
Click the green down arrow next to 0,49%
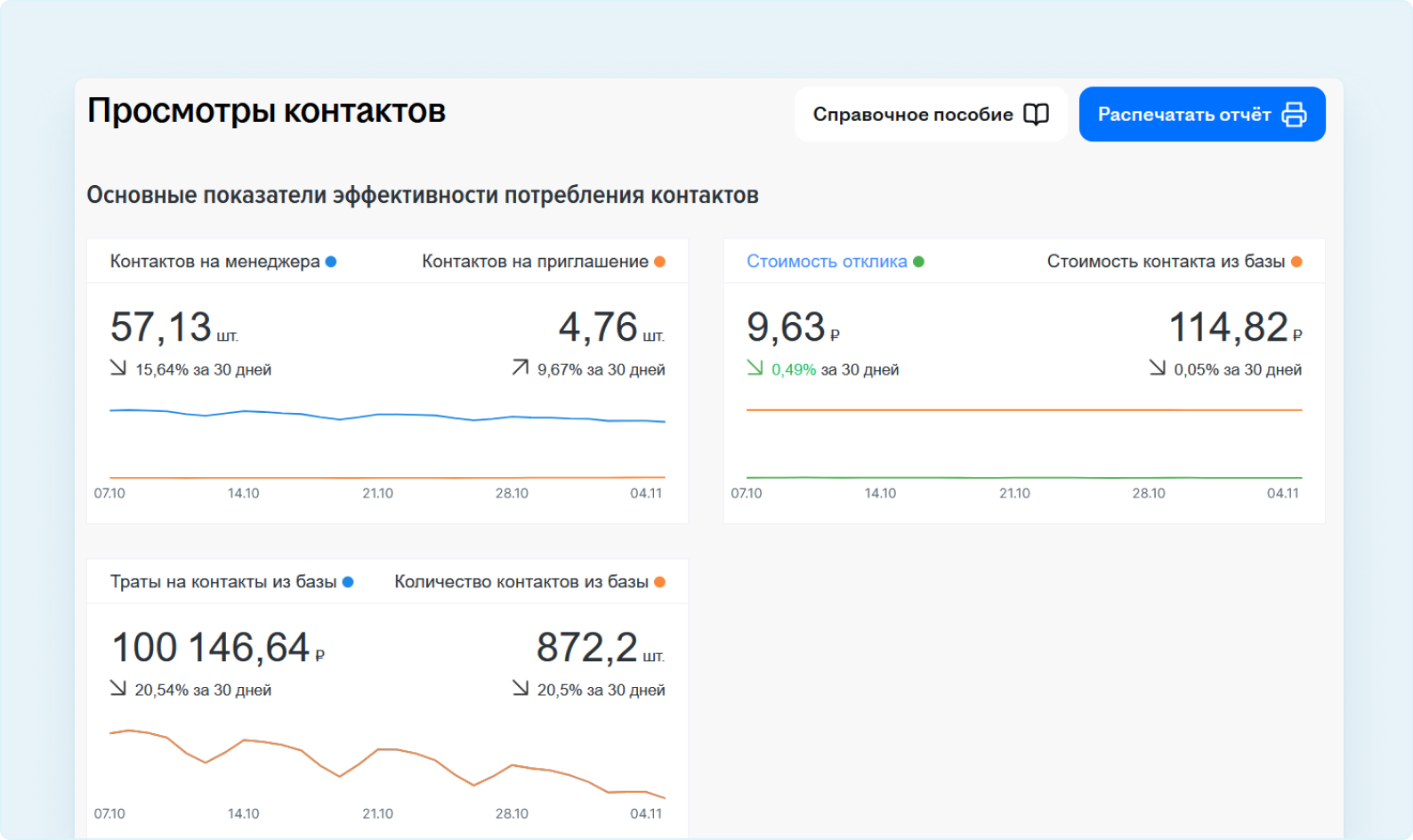pos(755,367)
